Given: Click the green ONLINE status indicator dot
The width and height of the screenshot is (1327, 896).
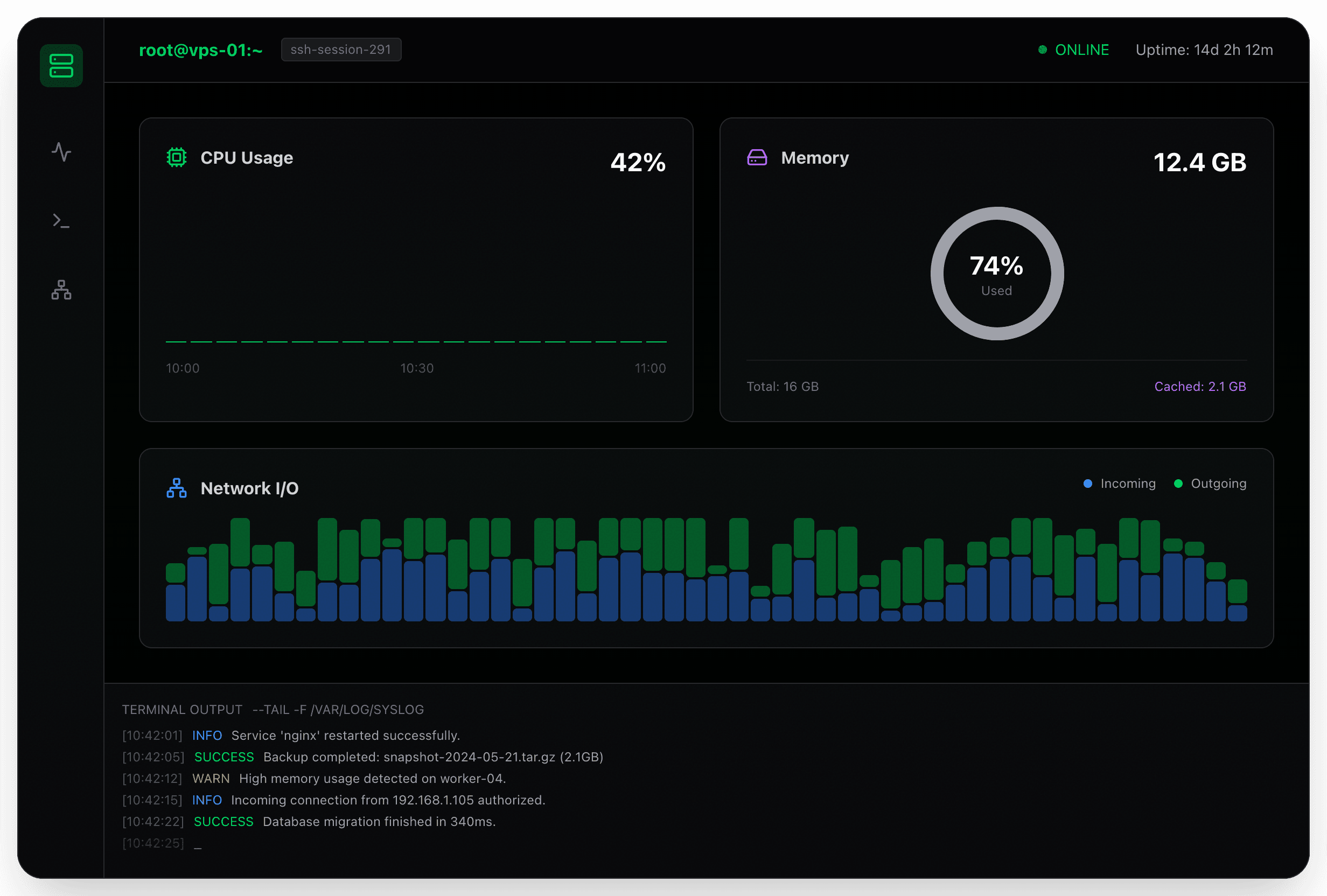Looking at the screenshot, I should click(x=1044, y=49).
